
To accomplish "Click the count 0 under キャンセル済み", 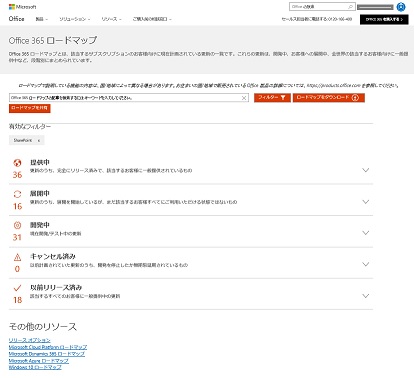I will [x=17, y=269].
